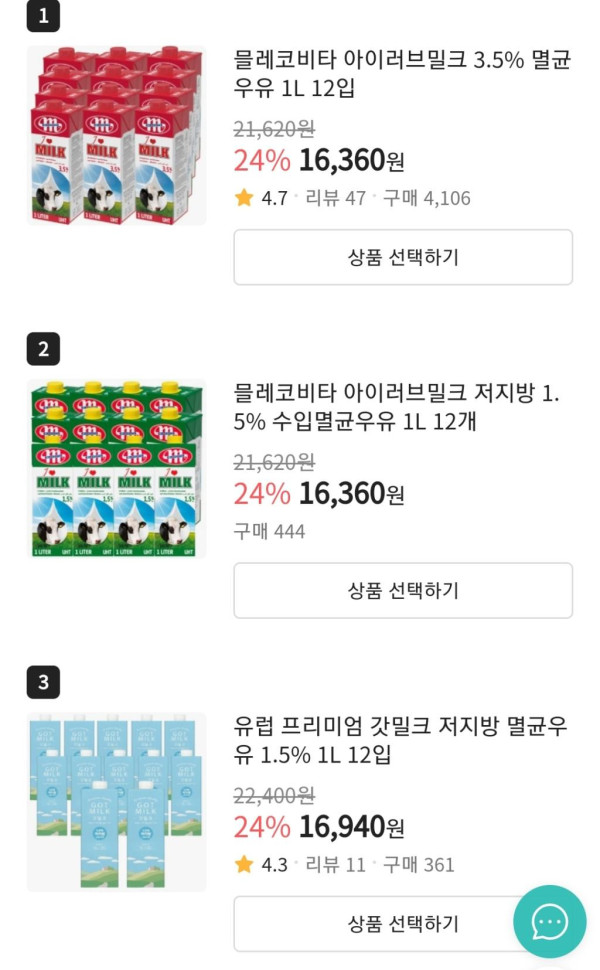Click the star rating icon for the 4.3-rated goat milk

(244, 864)
